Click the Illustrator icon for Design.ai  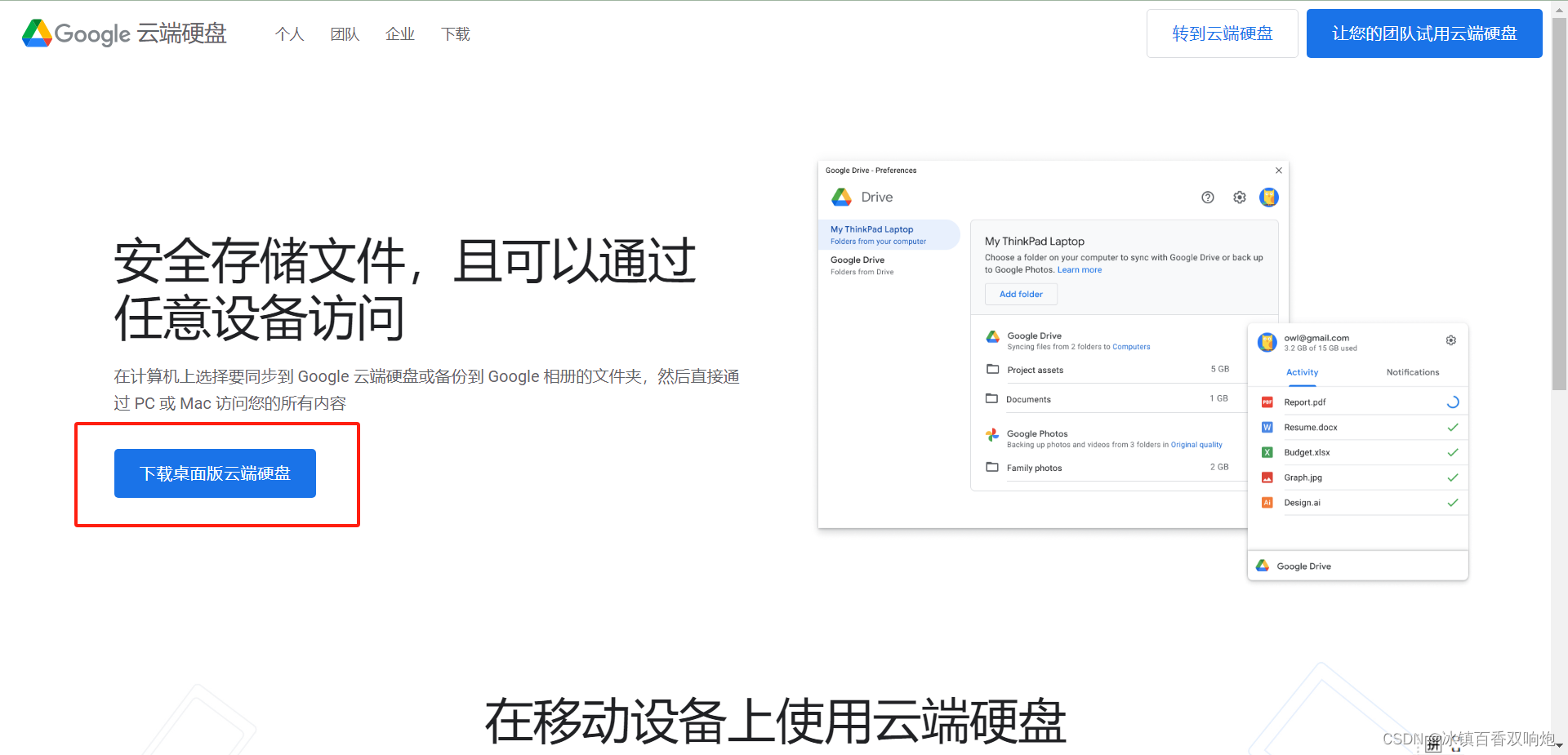point(1267,504)
